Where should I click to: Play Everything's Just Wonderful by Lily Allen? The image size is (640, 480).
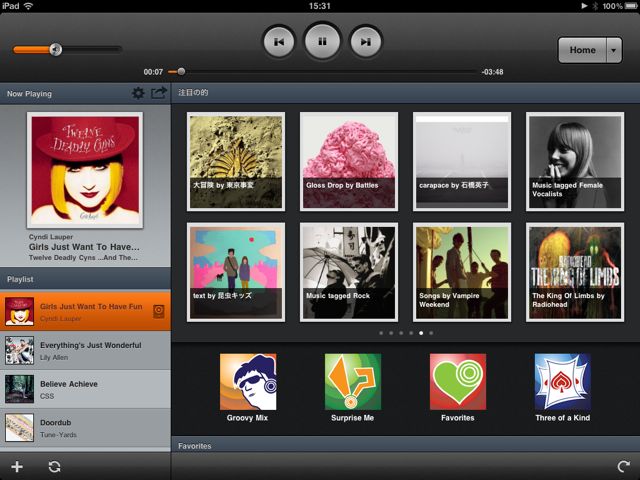click(x=85, y=351)
